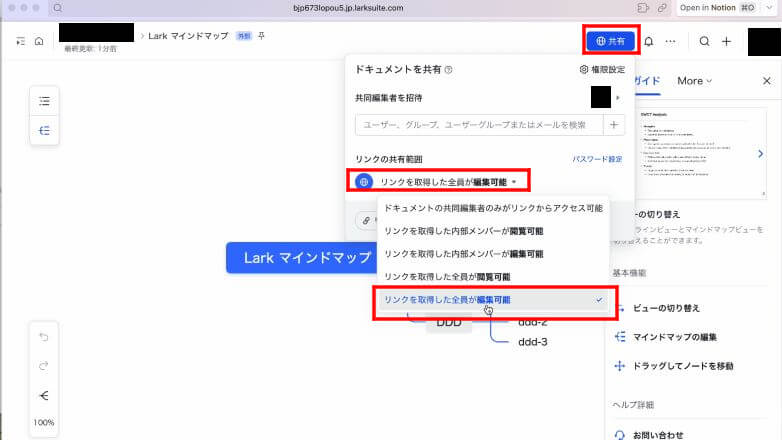
Task: Select リンクを取得した全員が閲覧可能 option
Action: click(x=493, y=277)
